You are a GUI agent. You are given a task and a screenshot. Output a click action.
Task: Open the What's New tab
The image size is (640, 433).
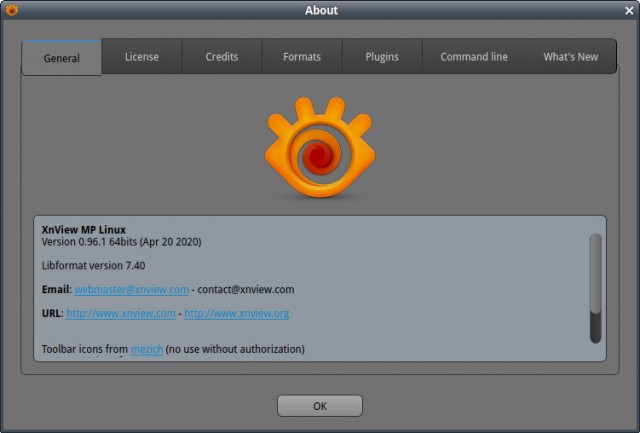(571, 56)
